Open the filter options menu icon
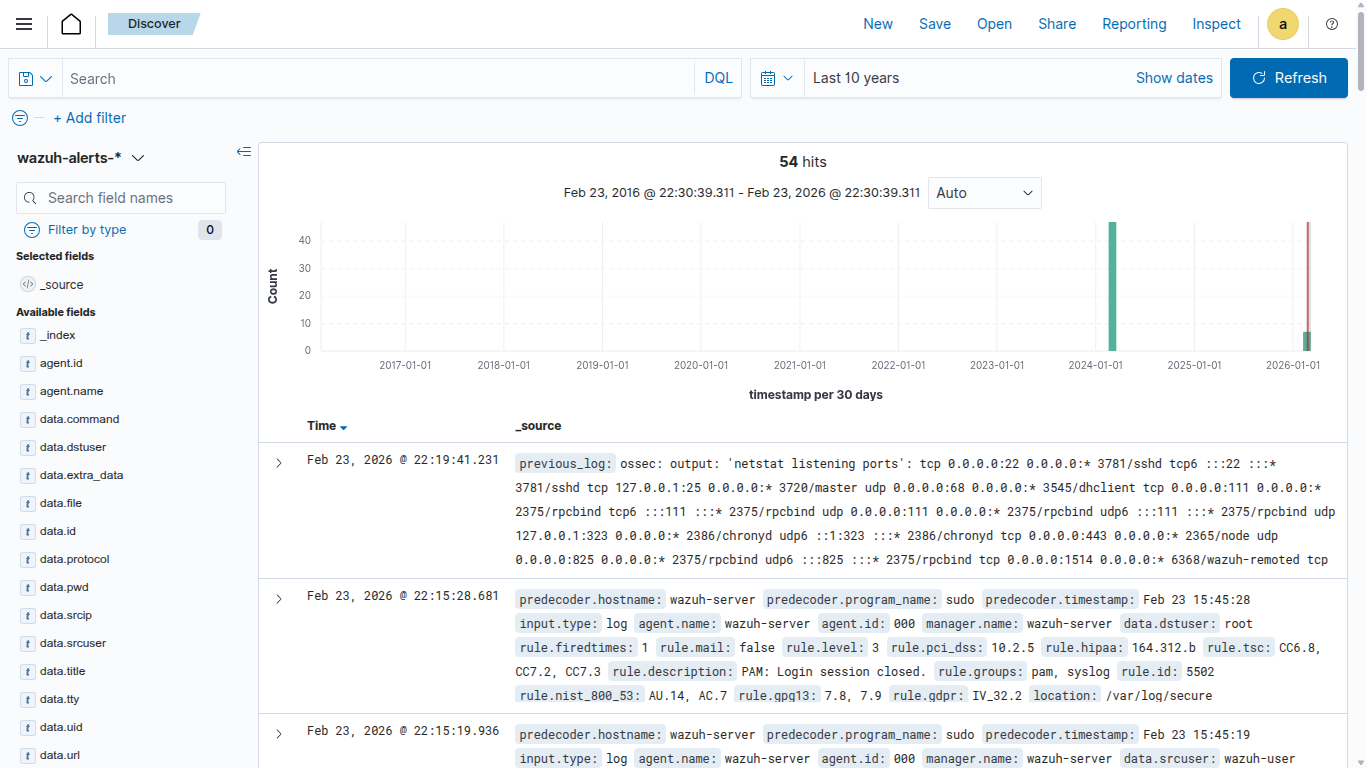 pyautogui.click(x=20, y=118)
